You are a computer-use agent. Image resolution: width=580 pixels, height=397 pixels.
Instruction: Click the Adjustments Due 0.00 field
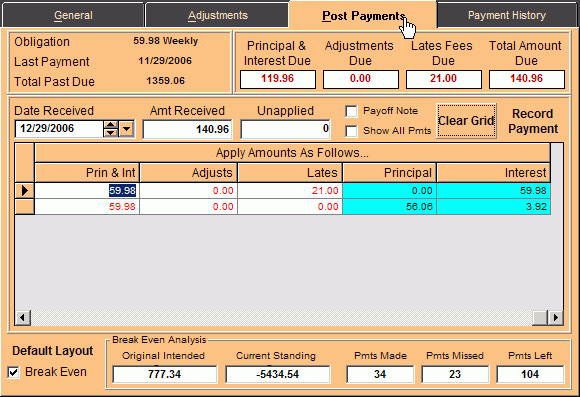(x=361, y=79)
